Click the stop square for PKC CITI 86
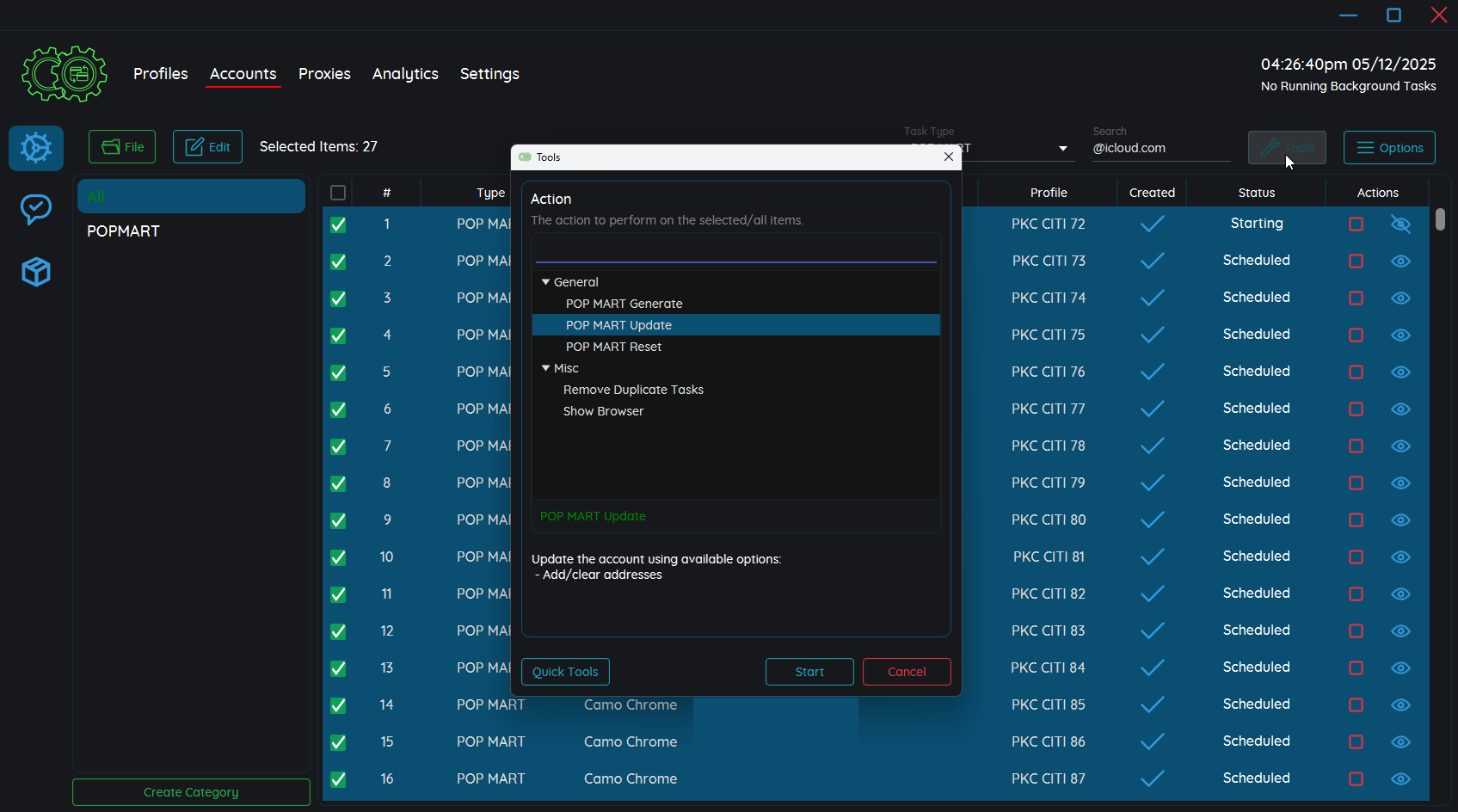The image size is (1458, 812). click(1356, 741)
